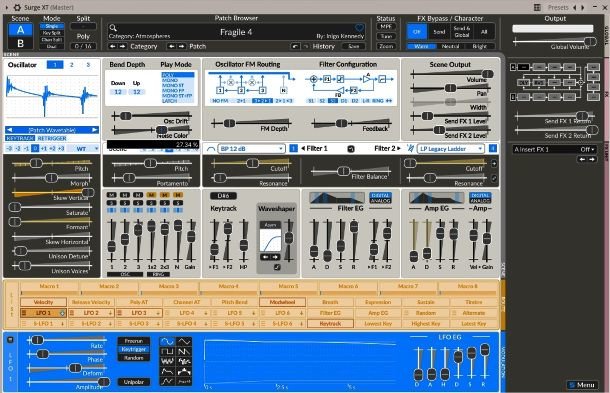
Task: Open the LFO 2 modulator menu arrow
Action: (x=110, y=313)
